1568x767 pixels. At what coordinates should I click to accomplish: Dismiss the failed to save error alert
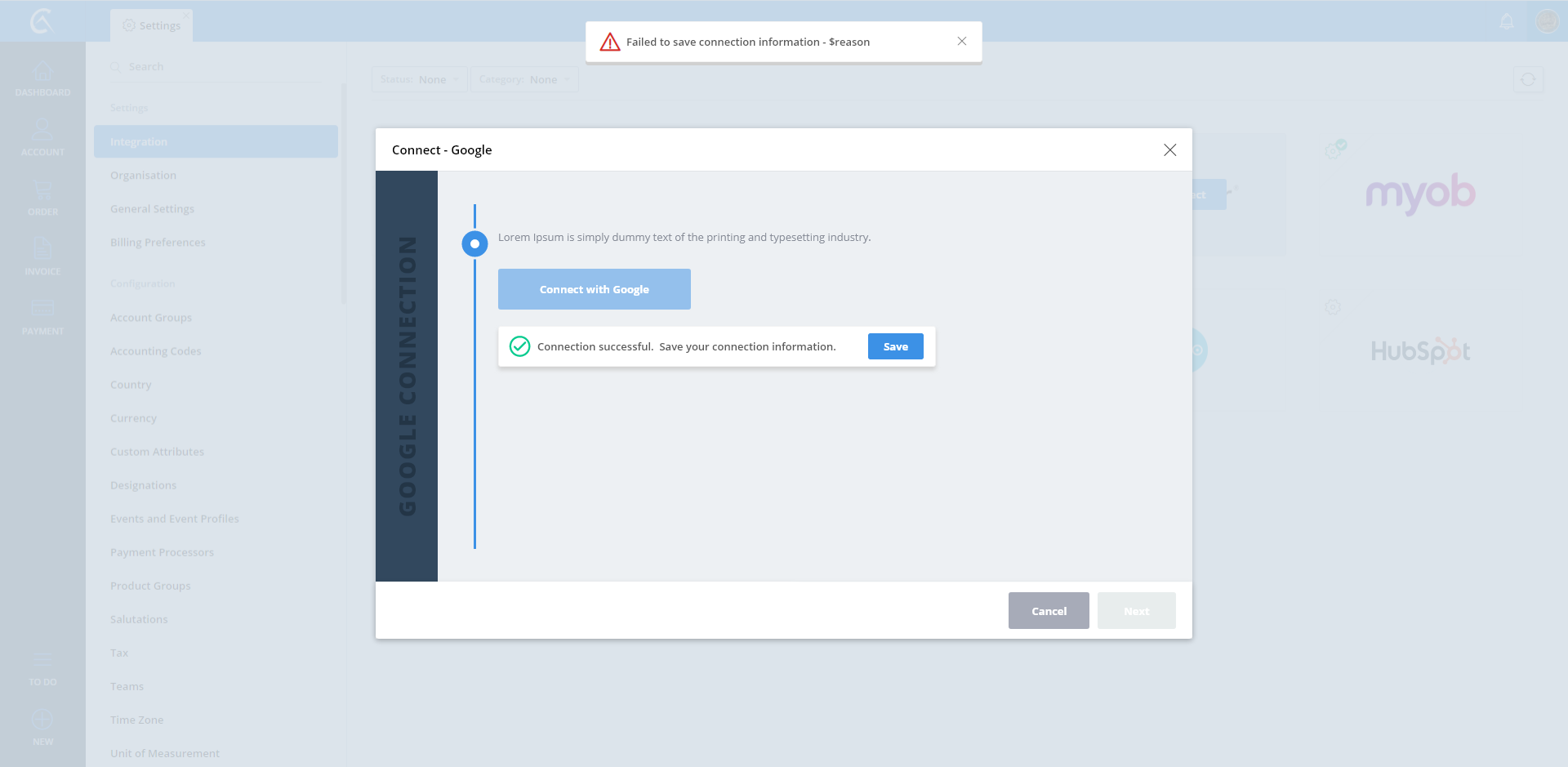coord(962,42)
